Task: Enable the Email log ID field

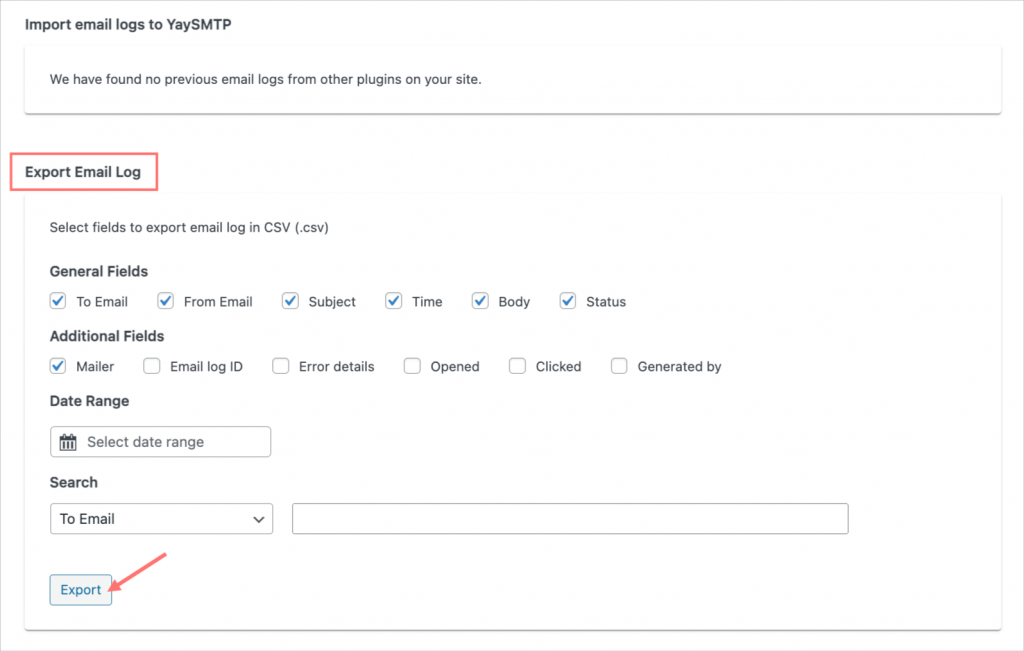Action: [x=151, y=366]
